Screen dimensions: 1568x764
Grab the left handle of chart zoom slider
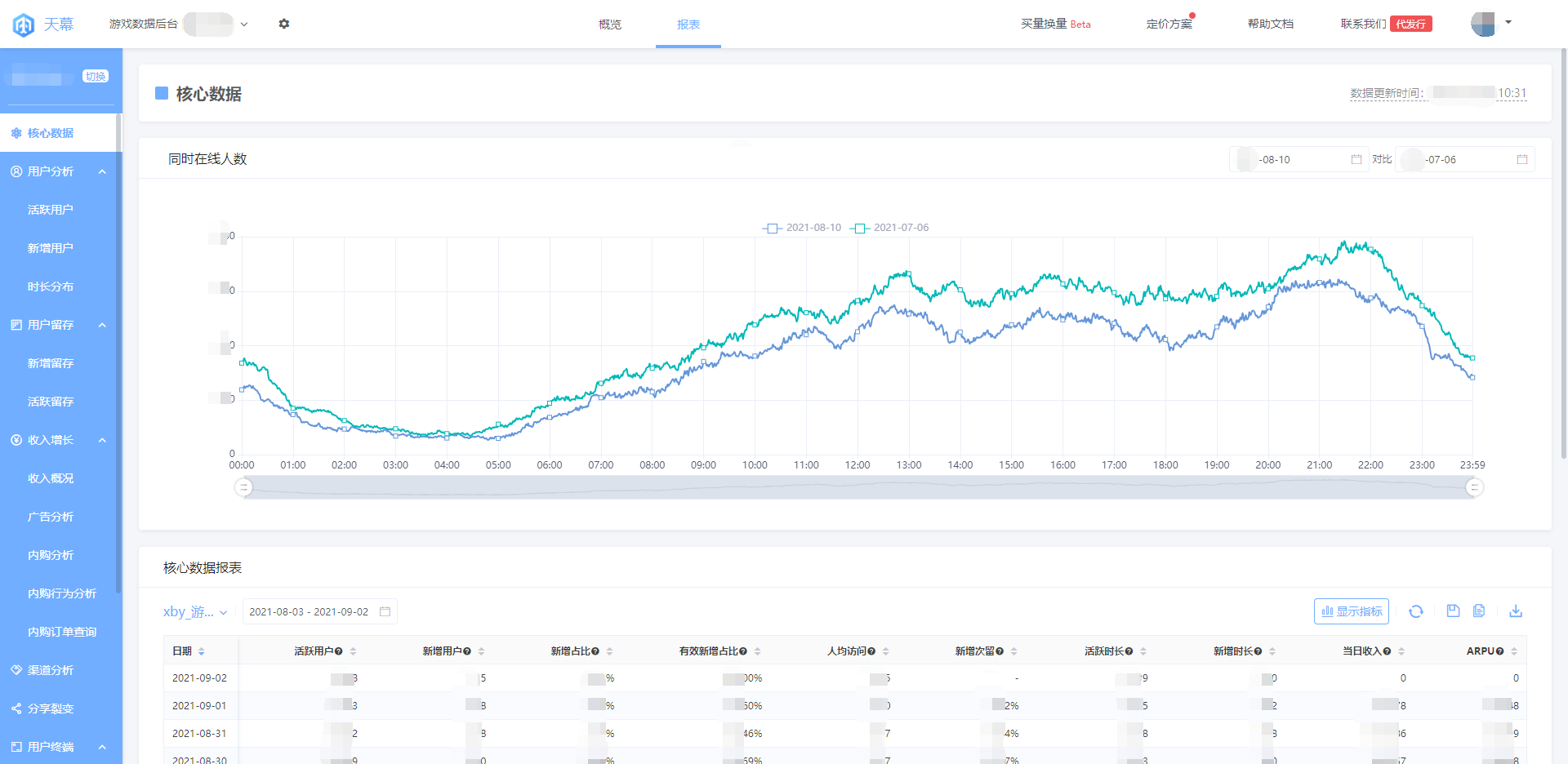coord(243,487)
